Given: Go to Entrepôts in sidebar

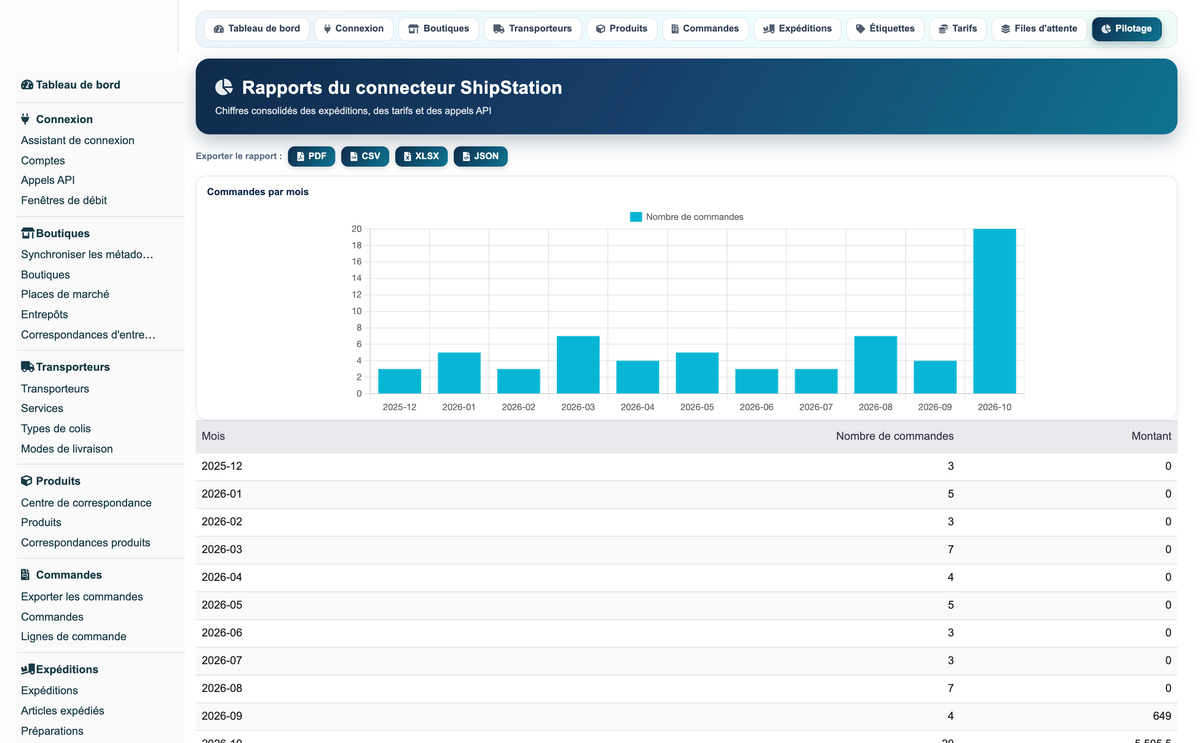Looking at the screenshot, I should click(x=45, y=315).
